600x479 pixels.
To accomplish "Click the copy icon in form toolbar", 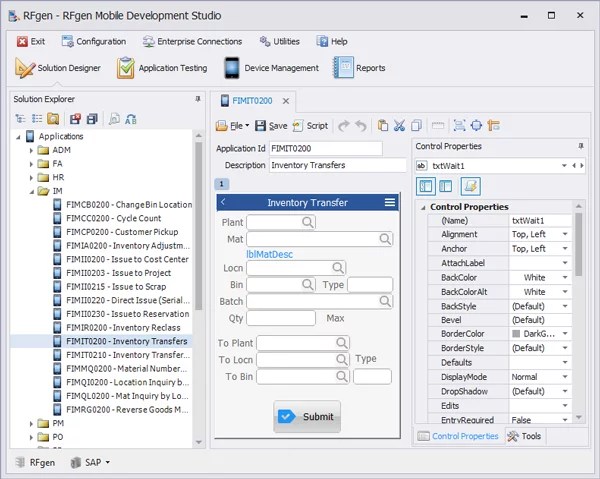I will pyautogui.click(x=416, y=125).
